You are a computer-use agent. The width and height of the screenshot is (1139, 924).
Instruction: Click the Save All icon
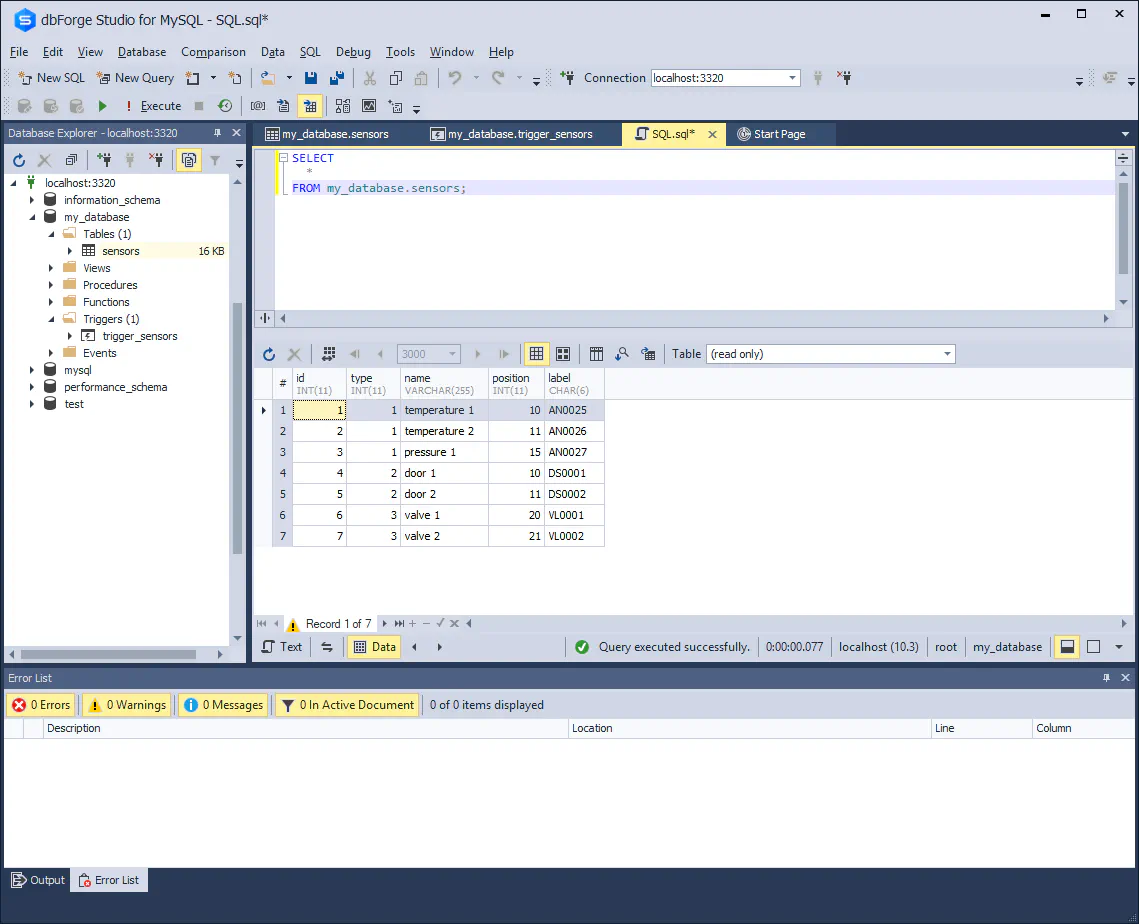click(337, 78)
